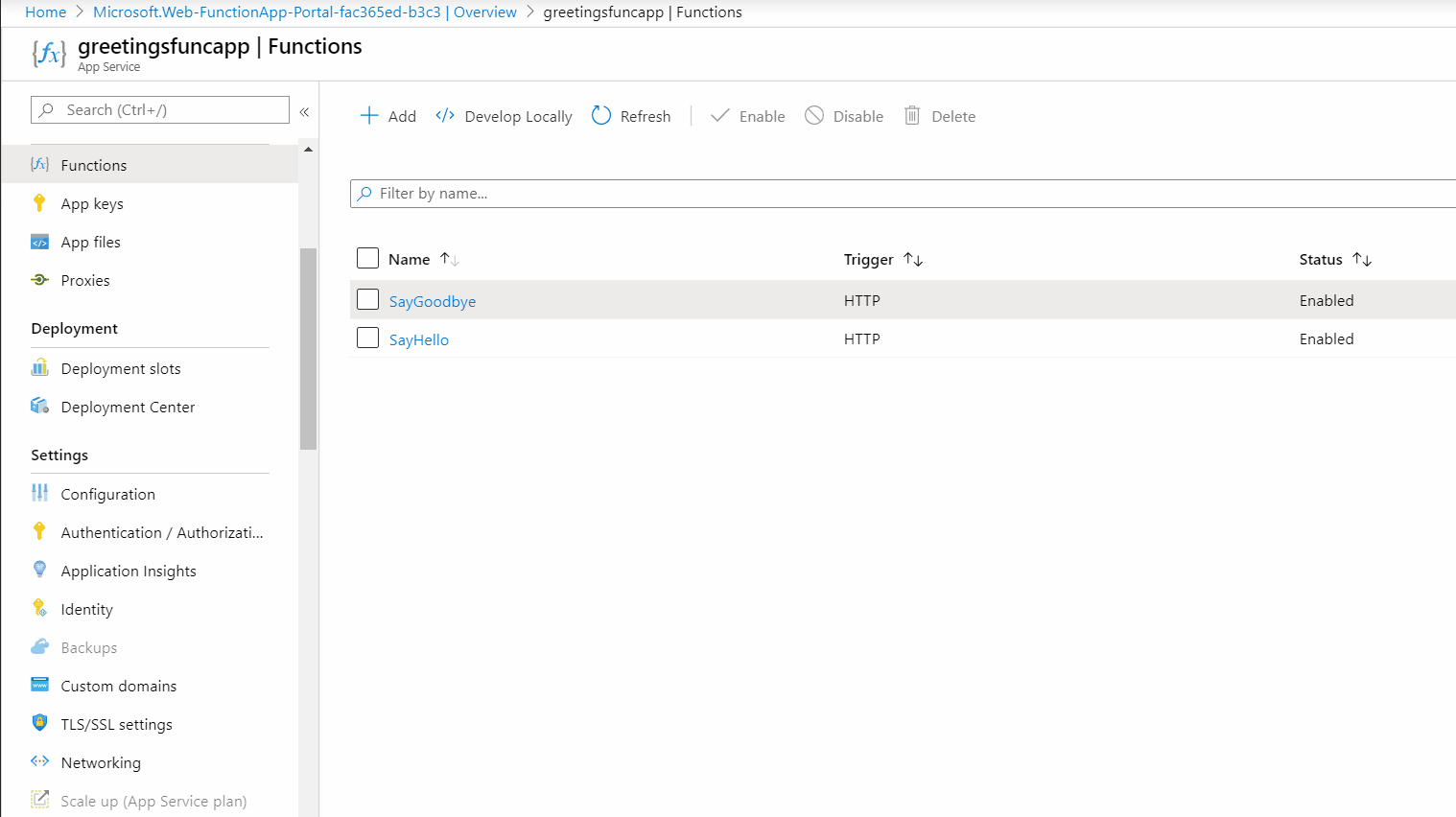Click the Enable checkmark icon
Image resolution: width=1456 pixels, height=817 pixels.
[720, 116]
